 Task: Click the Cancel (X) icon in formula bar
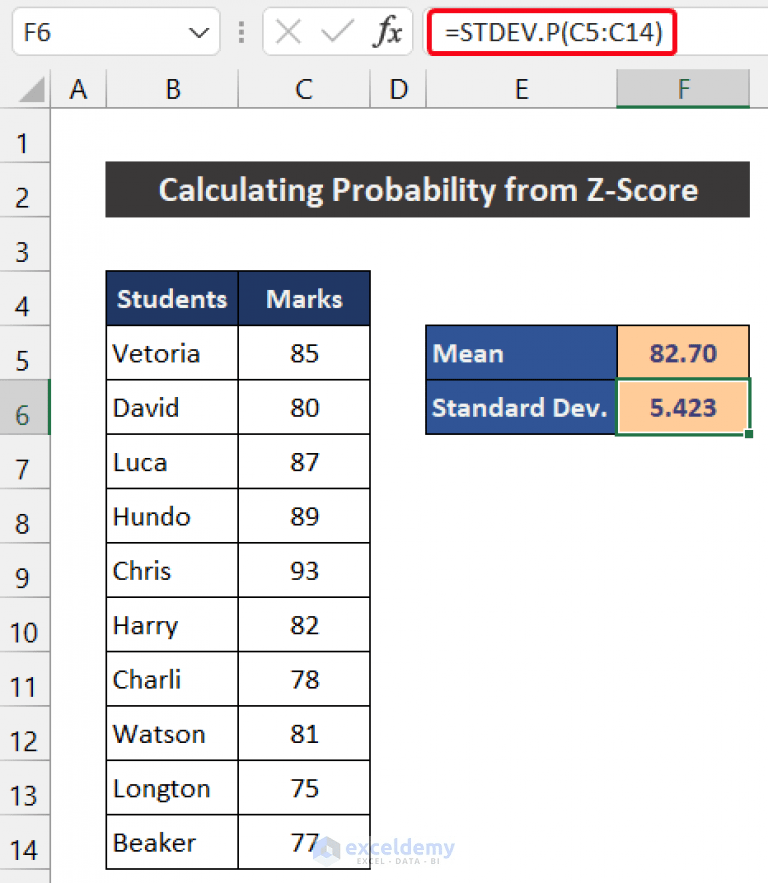(288, 32)
